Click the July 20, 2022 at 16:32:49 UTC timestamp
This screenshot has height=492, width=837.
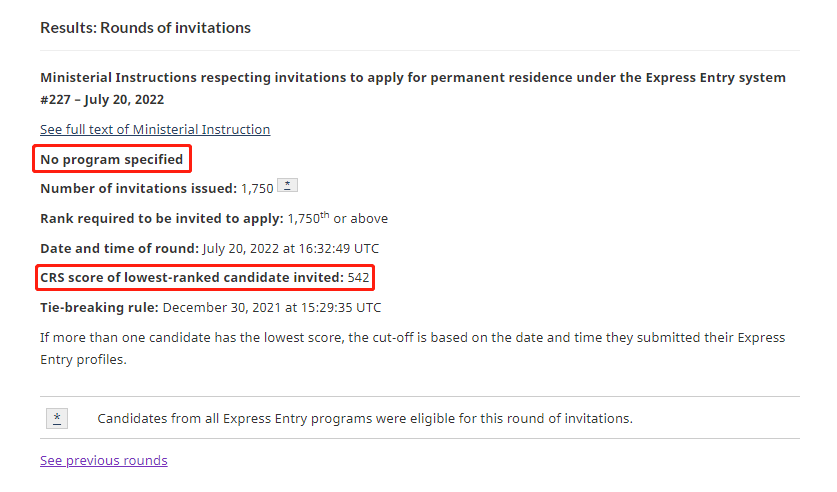tap(291, 249)
